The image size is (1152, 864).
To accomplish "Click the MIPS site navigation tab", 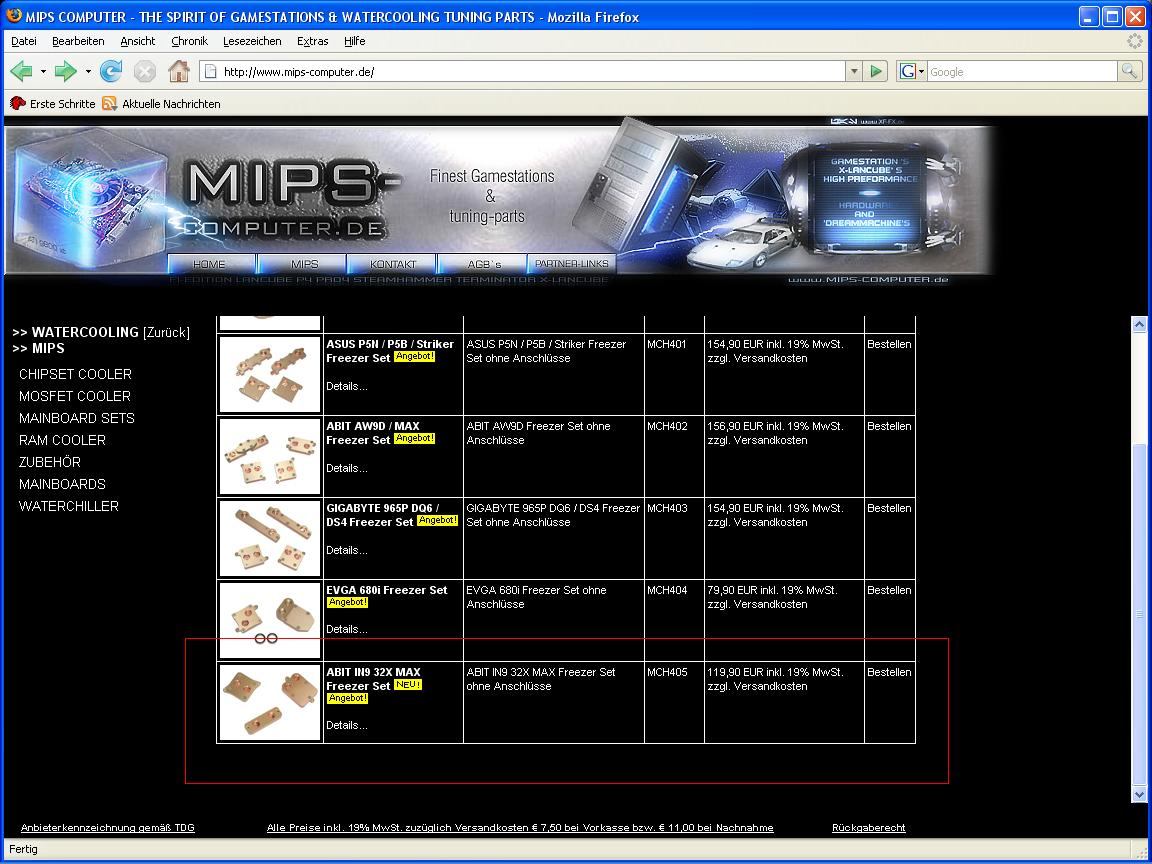I will click(x=304, y=264).
